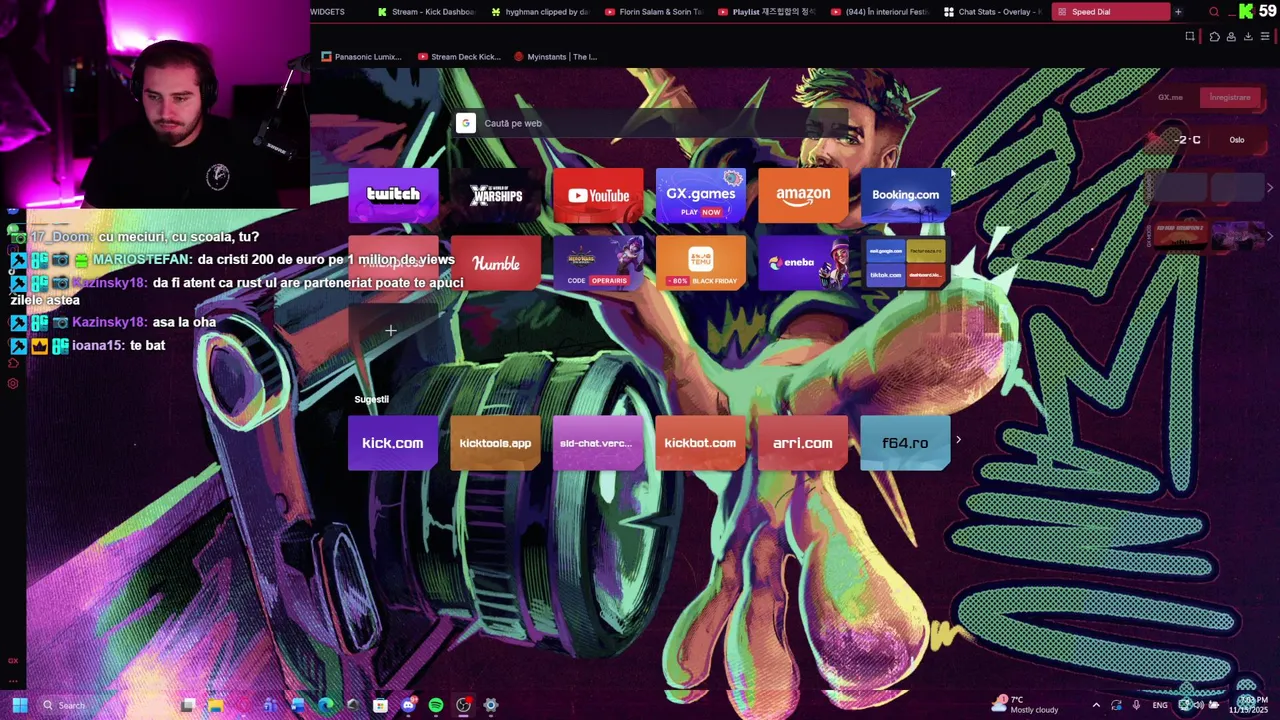Open the GX.games speed dial tile
Image resolution: width=1280 pixels, height=720 pixels.
click(x=700, y=194)
